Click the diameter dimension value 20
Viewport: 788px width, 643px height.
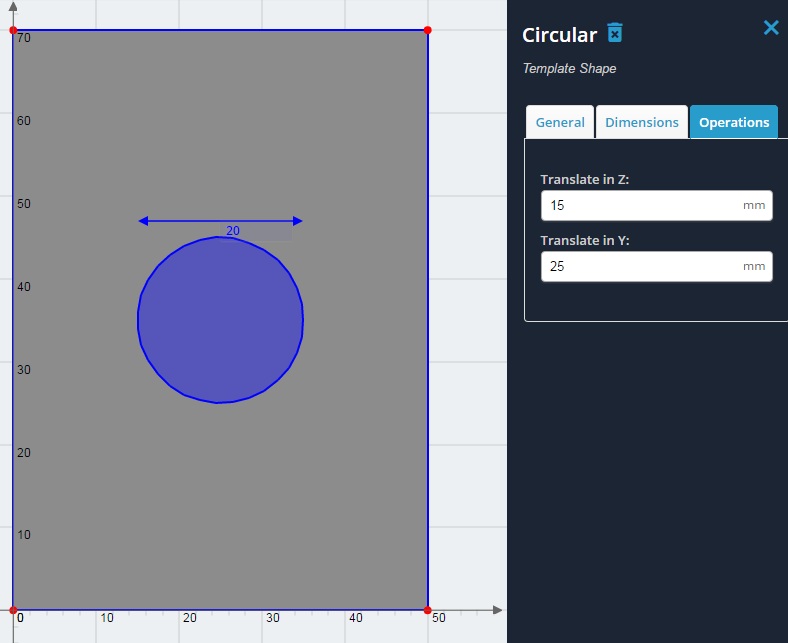233,231
